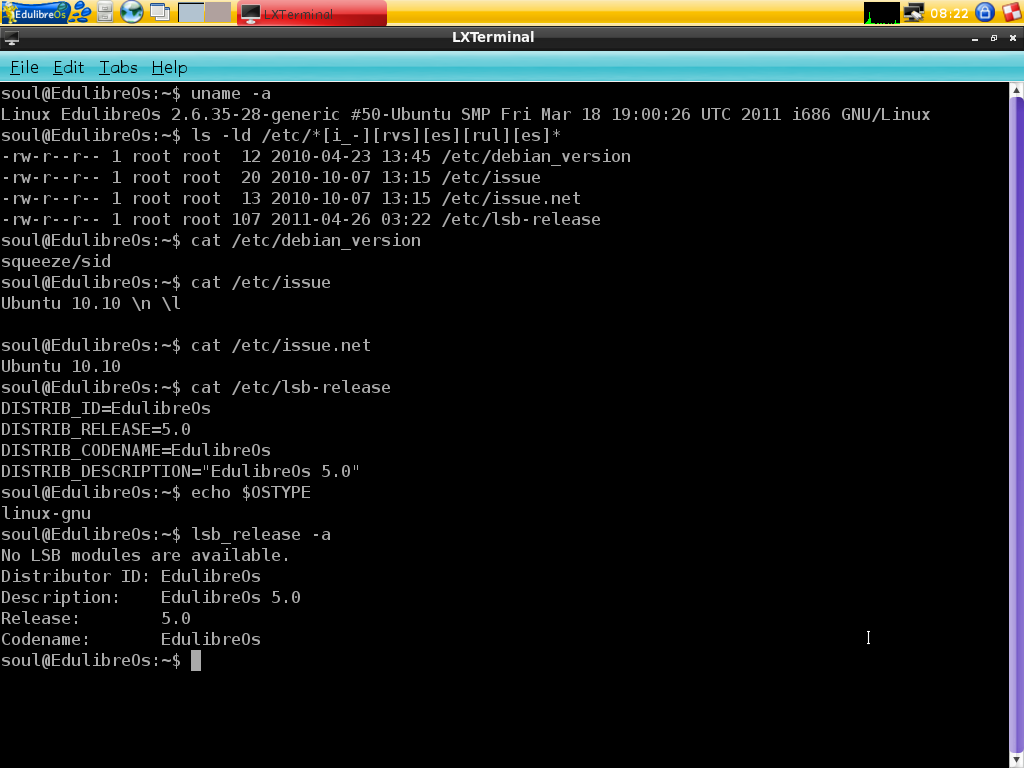
Task: Click the 'DISTRIB_CODENAME=EdulibreOs' line
Action: click(x=136, y=450)
